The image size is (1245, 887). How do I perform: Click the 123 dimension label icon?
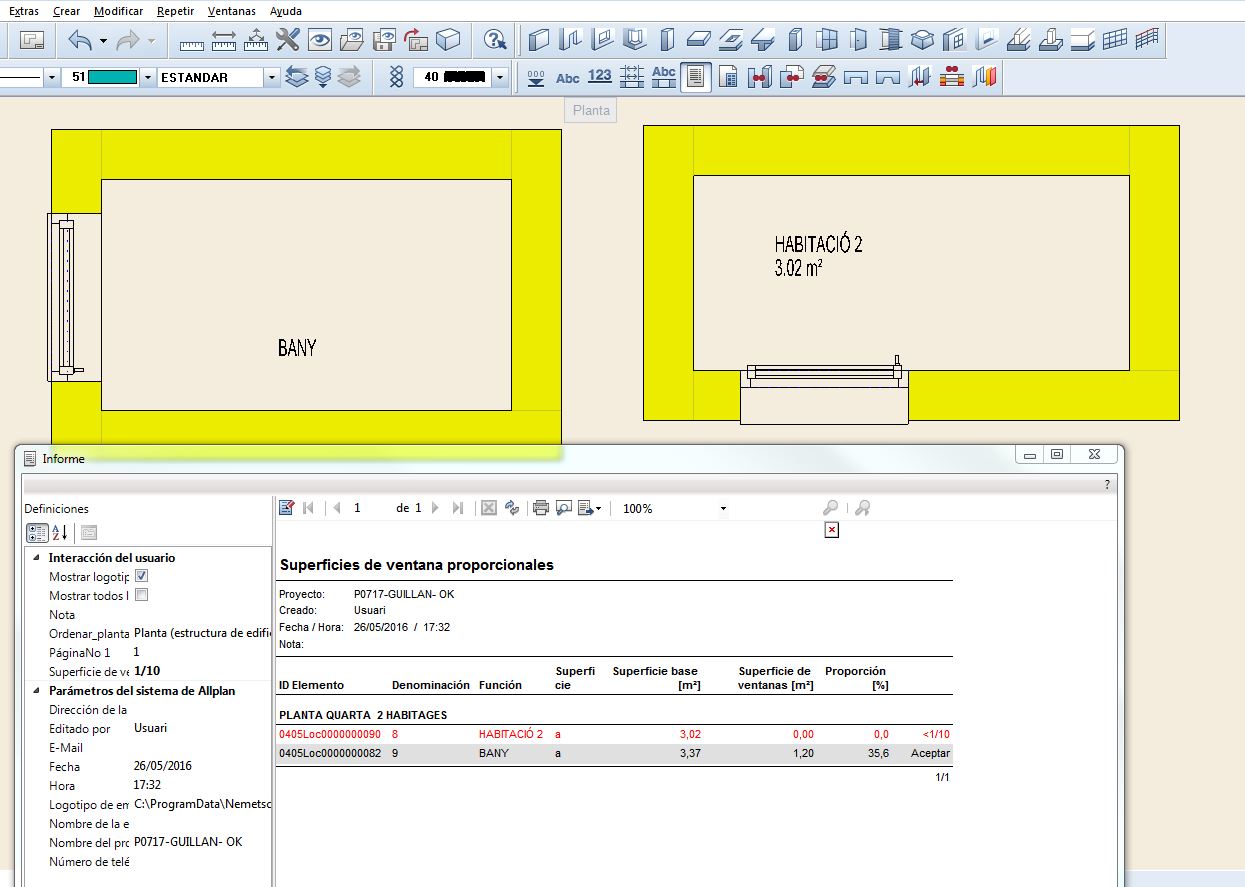click(600, 77)
